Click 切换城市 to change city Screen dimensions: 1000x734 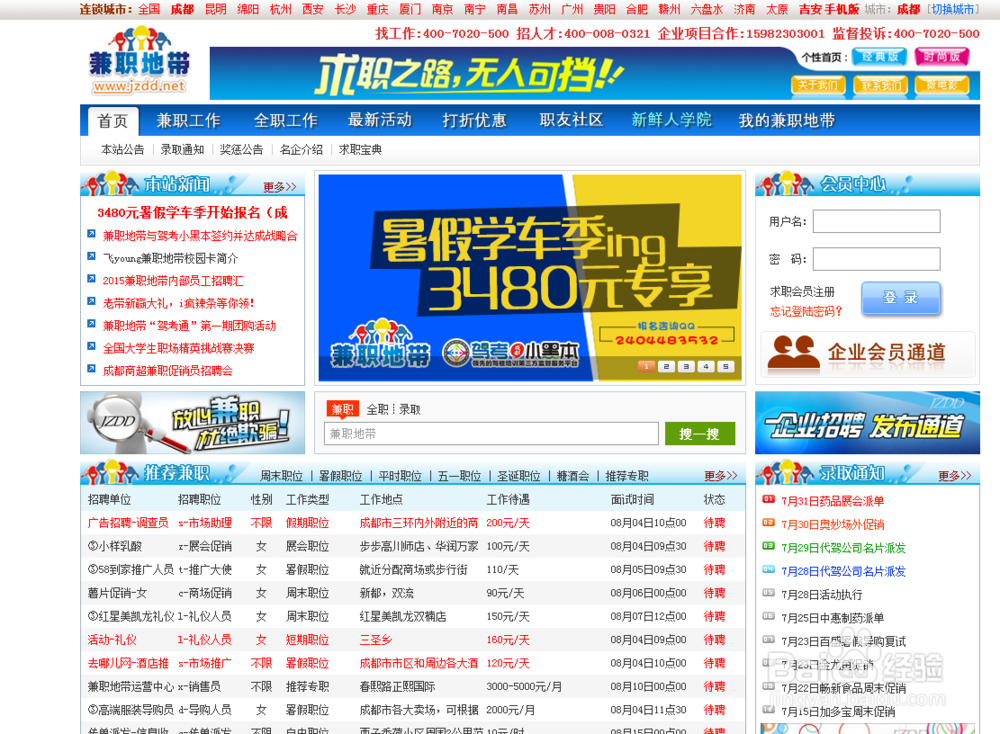point(953,10)
